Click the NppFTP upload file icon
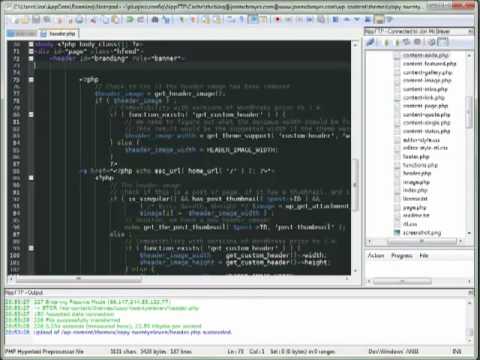 coord(397,42)
